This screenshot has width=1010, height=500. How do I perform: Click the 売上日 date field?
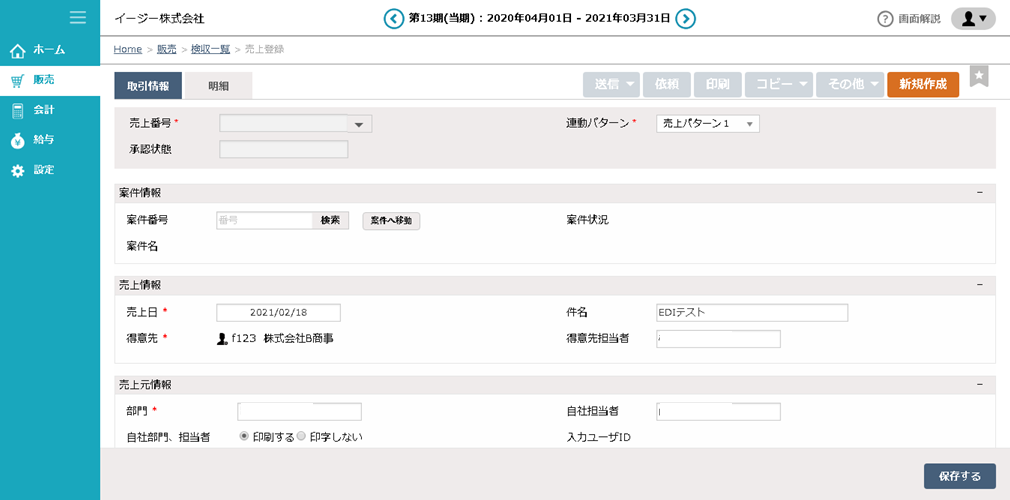278,312
